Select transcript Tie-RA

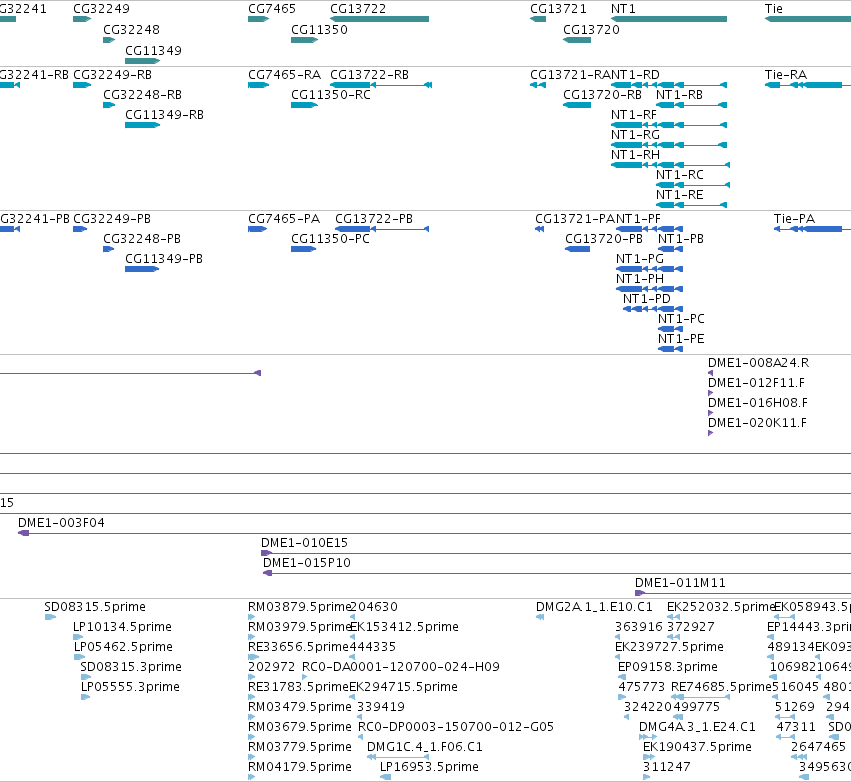(x=785, y=75)
